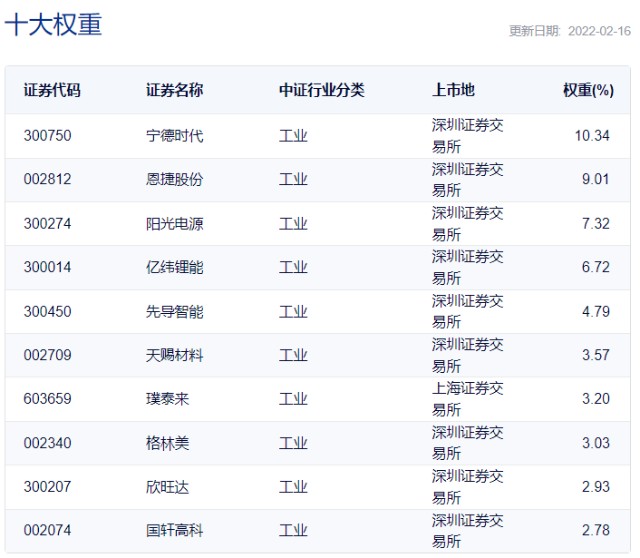640x558 pixels.
Task: Select stock code 300750
Action: (47, 136)
